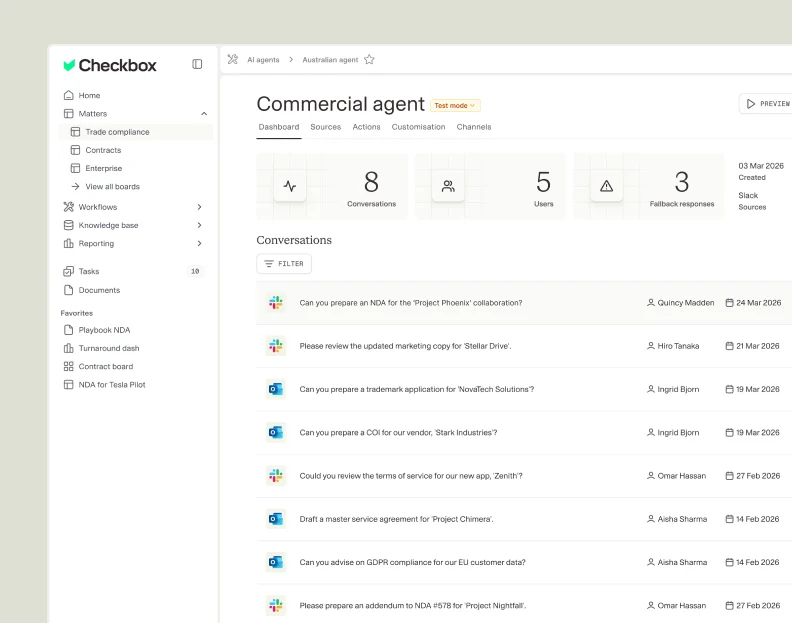Open Australian agent breadcrumb link
The image size is (792, 623).
point(330,60)
